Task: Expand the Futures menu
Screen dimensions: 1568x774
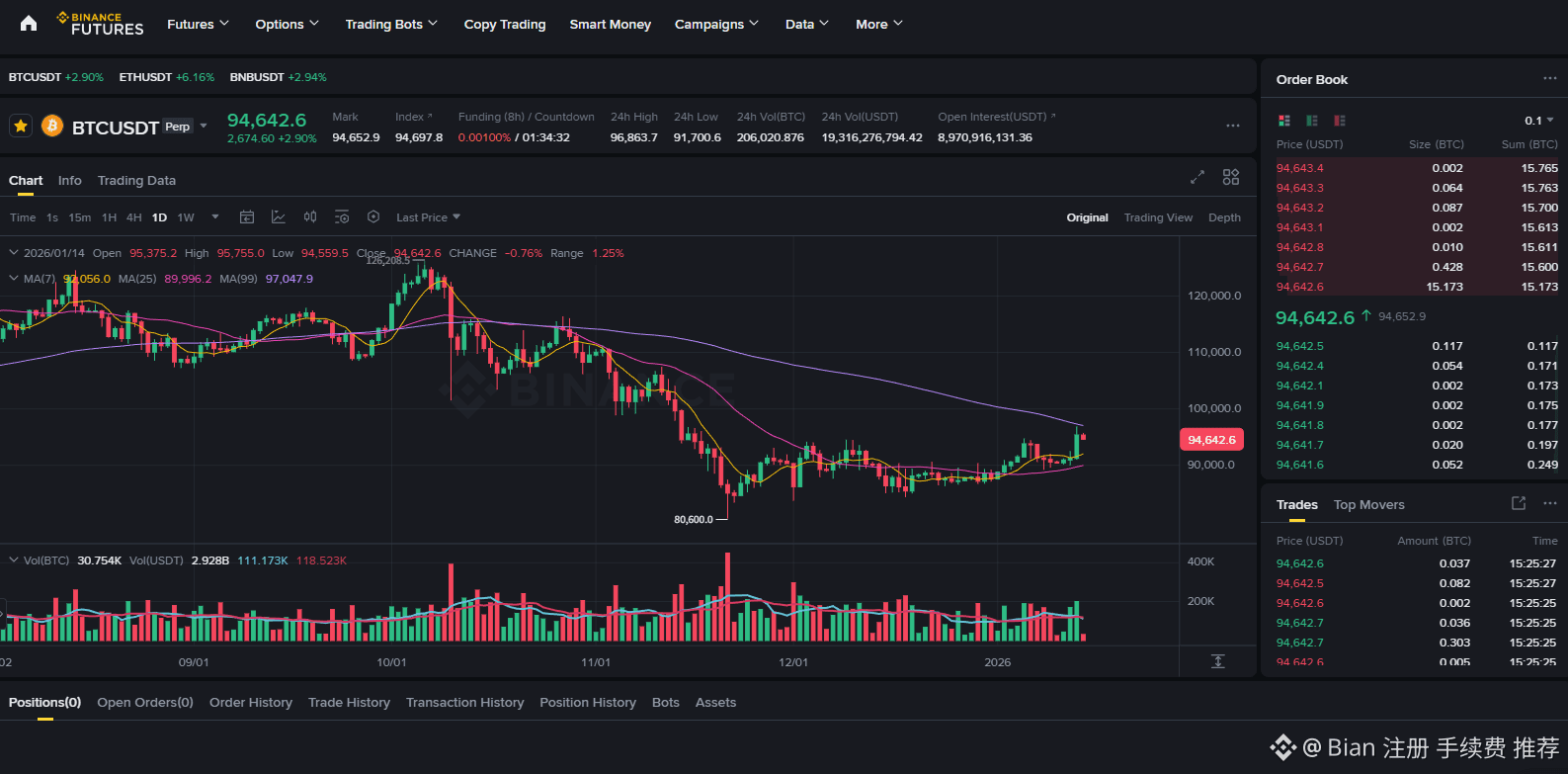Action: coord(198,24)
